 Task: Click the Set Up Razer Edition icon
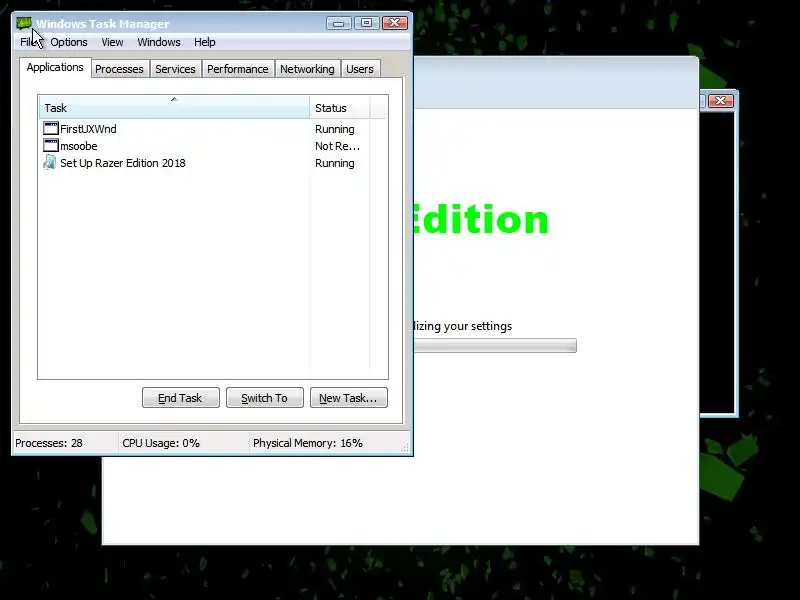click(50, 163)
